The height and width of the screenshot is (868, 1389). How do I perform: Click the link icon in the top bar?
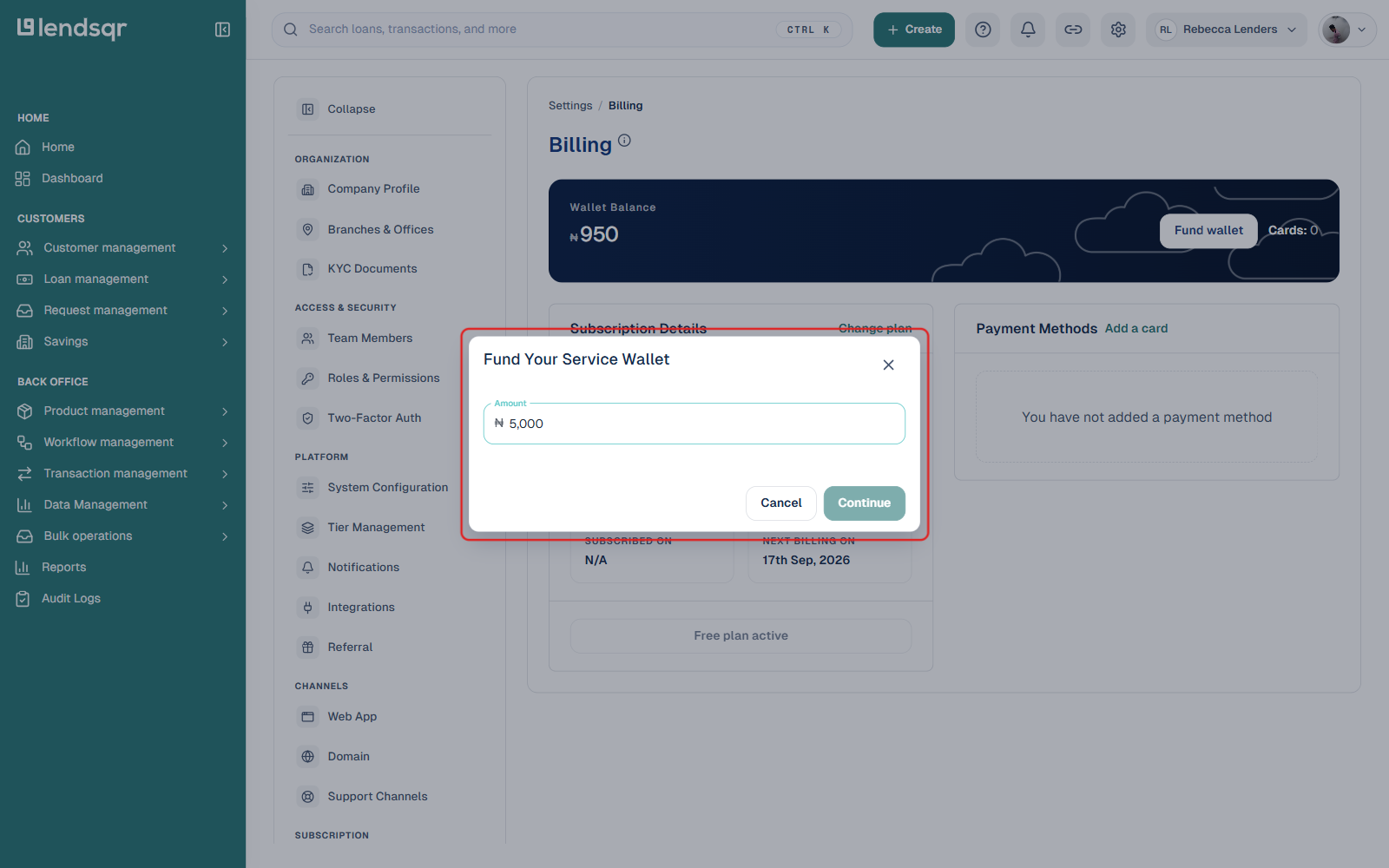1073,30
